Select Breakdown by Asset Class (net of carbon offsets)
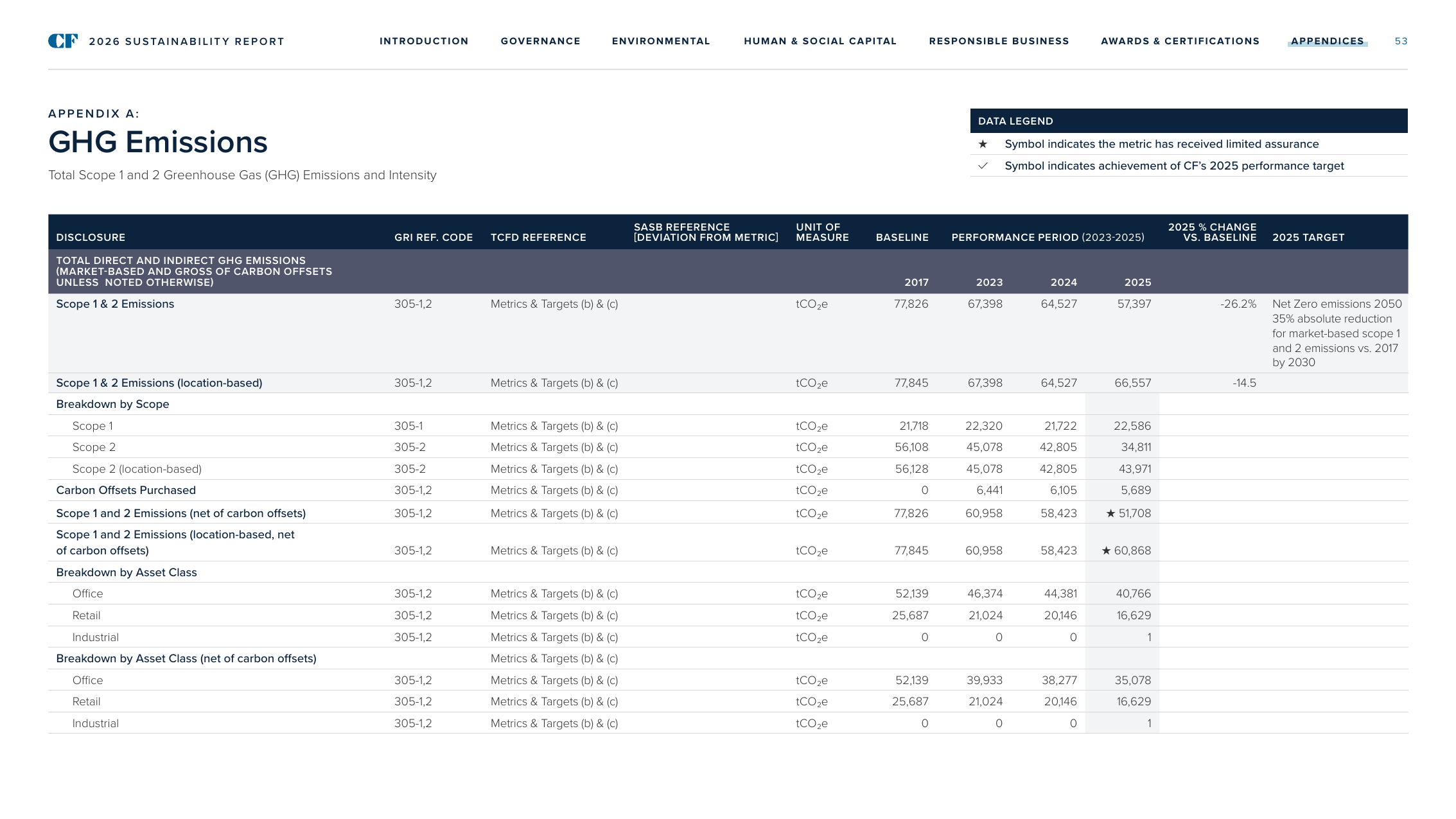The height and width of the screenshot is (819, 1456). click(186, 658)
